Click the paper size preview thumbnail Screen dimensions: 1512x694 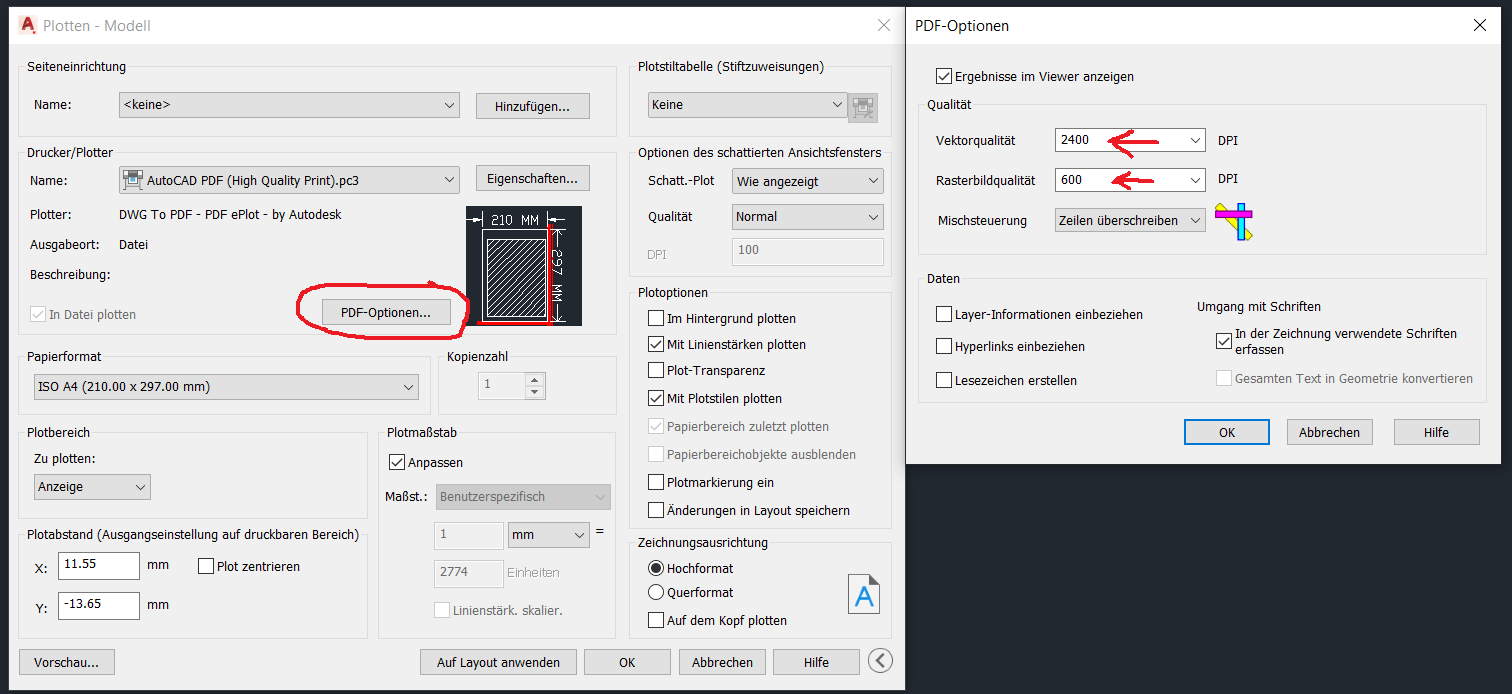(x=524, y=265)
